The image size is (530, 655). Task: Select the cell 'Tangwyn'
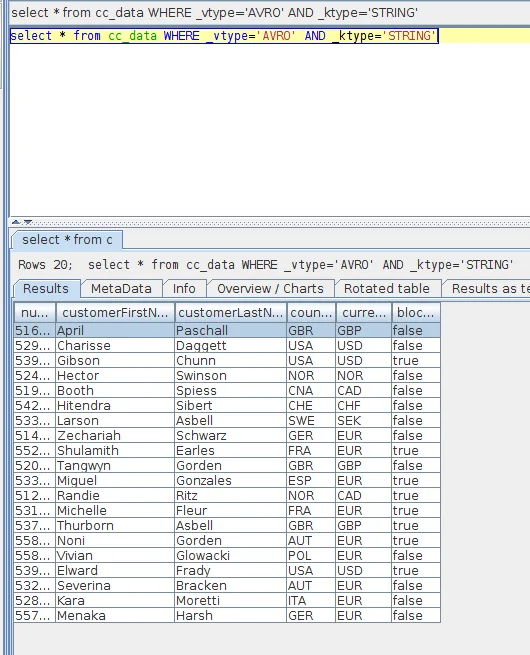point(115,466)
